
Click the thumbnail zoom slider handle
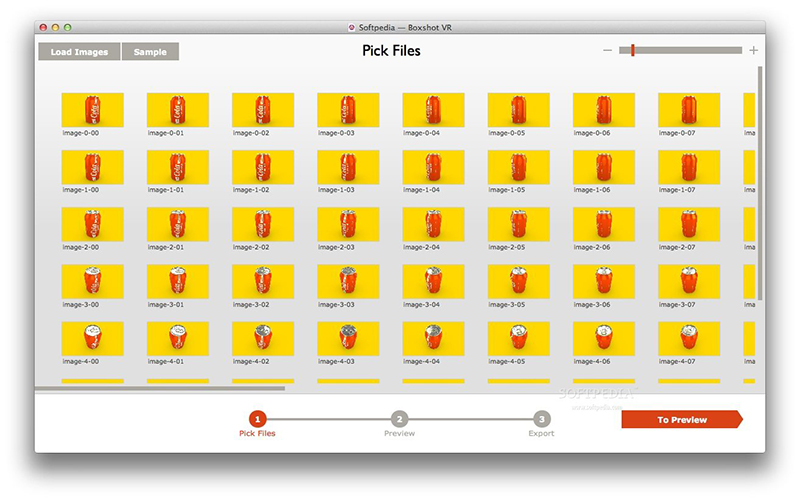coord(633,50)
